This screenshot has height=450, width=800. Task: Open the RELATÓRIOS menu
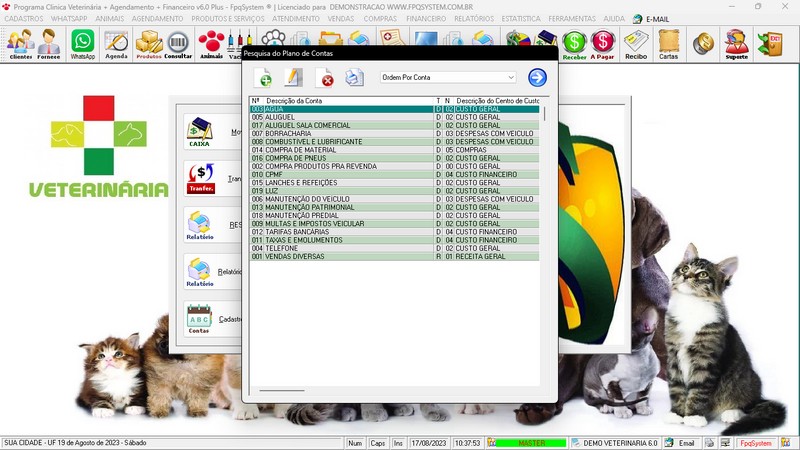coord(473,19)
